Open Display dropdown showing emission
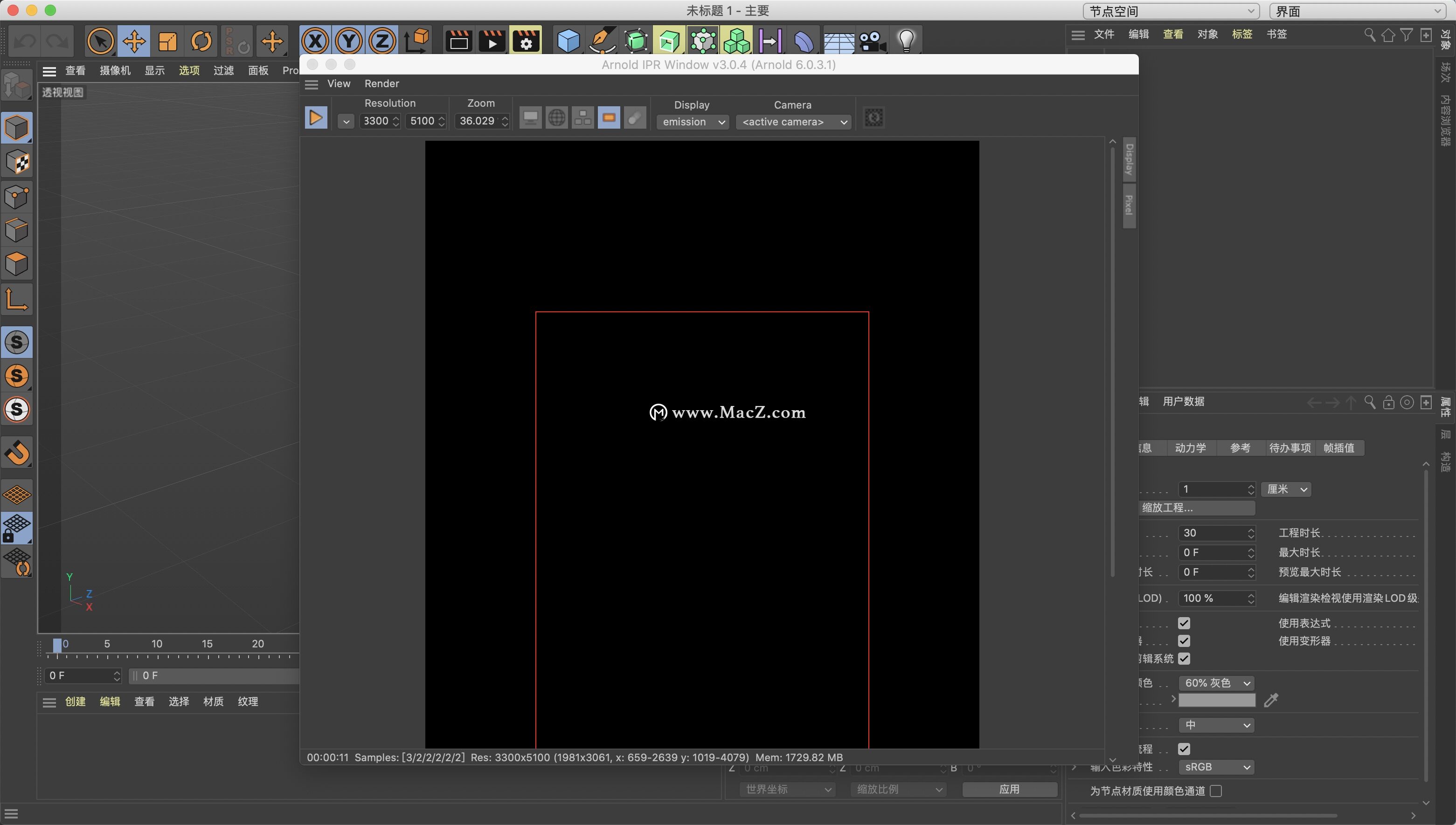This screenshot has width=1456, height=825. coord(693,122)
